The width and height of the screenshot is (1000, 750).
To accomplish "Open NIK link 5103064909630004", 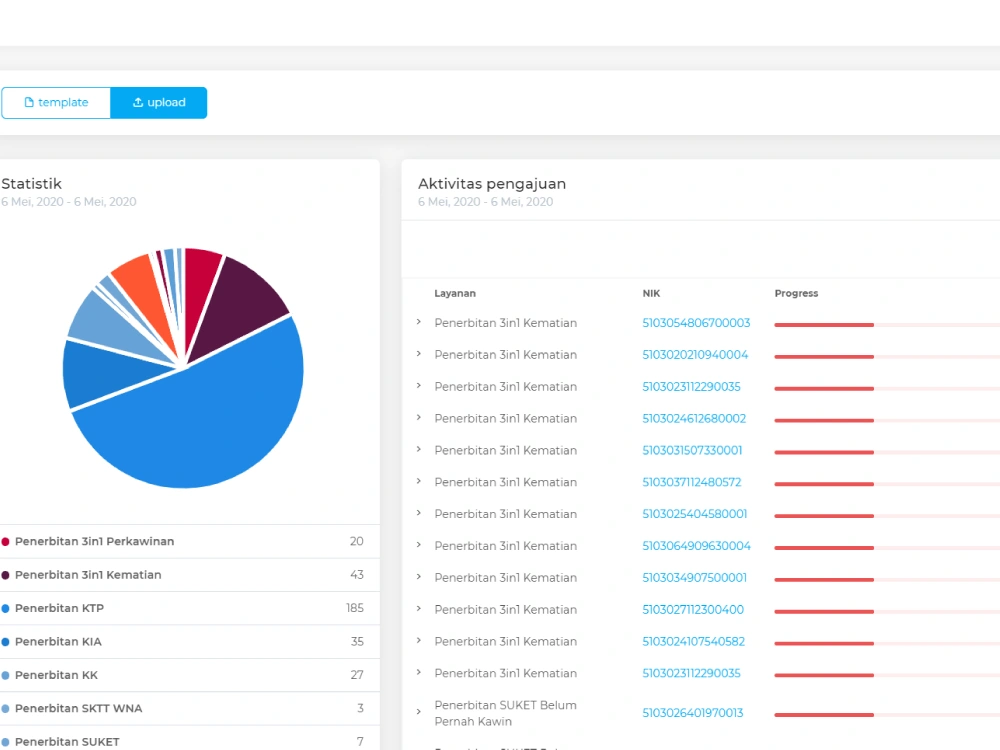I will [x=696, y=546].
